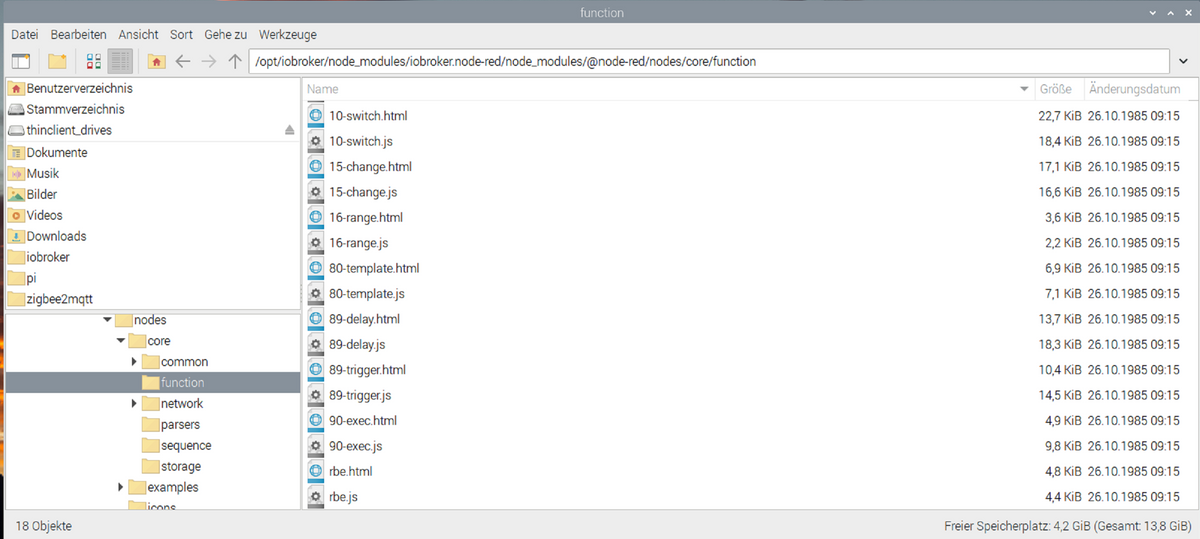Switch to icon view mode
Viewport: 1200px width, 539px height.
tap(94, 61)
